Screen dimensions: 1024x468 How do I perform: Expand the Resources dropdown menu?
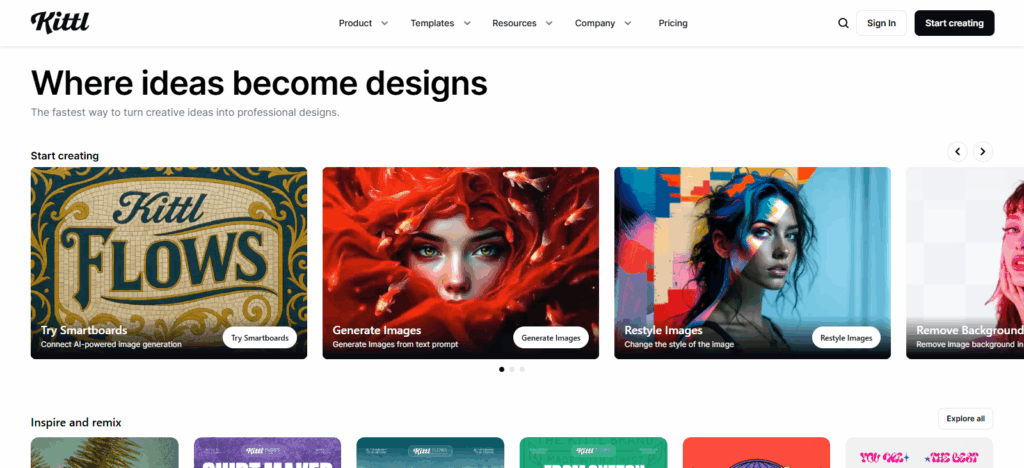(522, 23)
